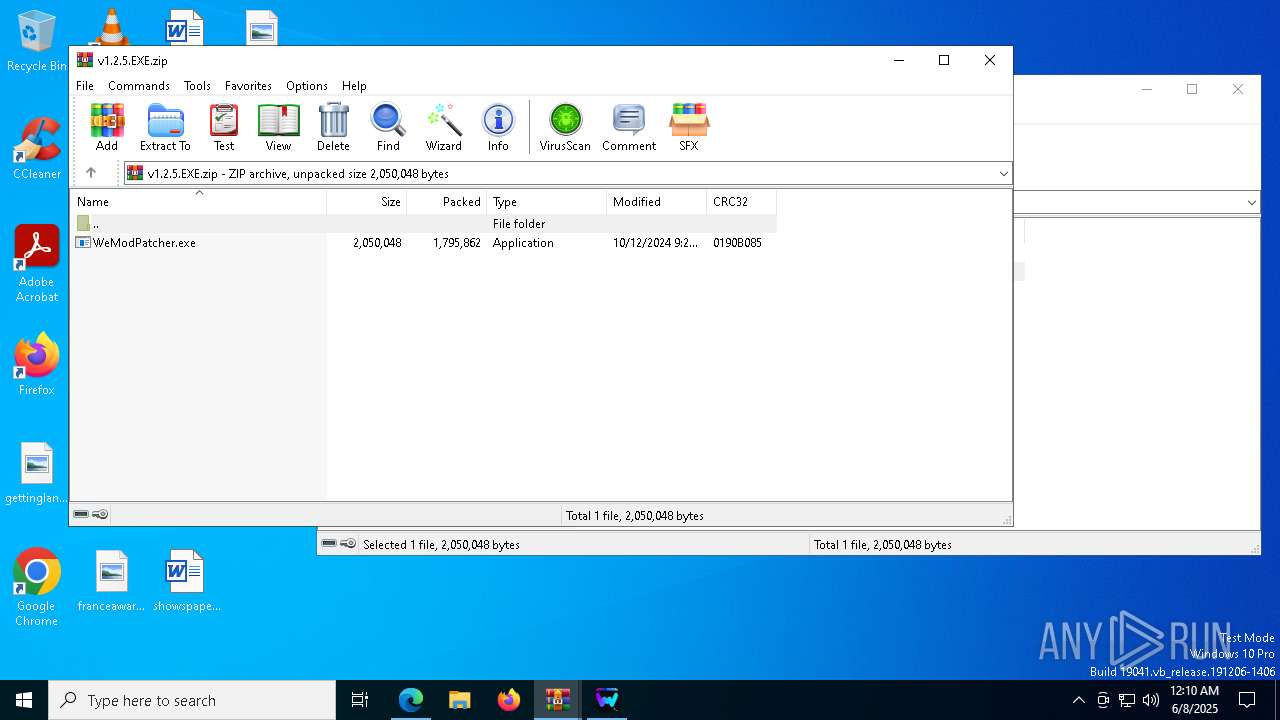Sort by Name column header
The width and height of the screenshot is (1280, 720).
pyautogui.click(x=198, y=202)
